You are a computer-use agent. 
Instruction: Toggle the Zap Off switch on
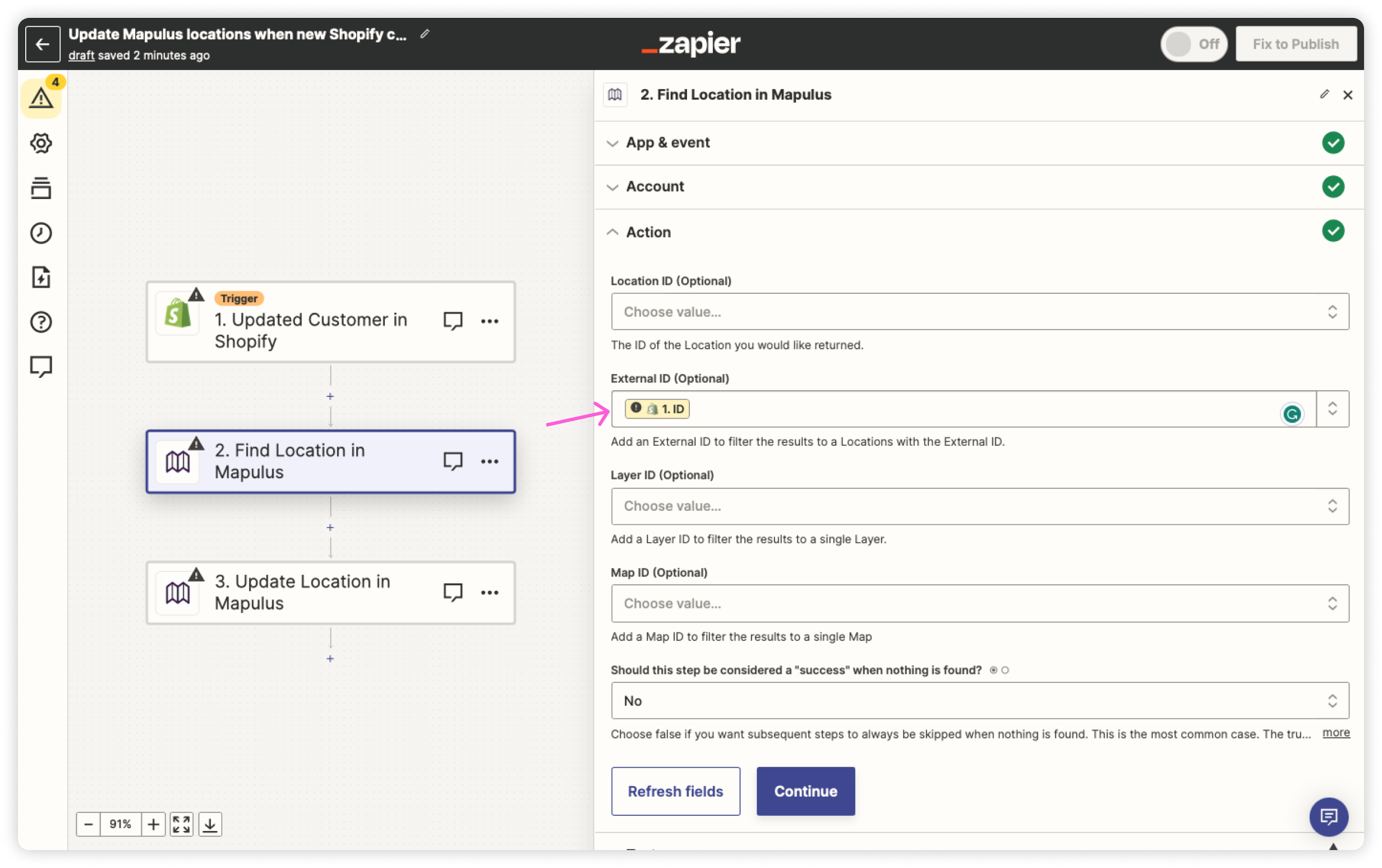coord(1194,44)
